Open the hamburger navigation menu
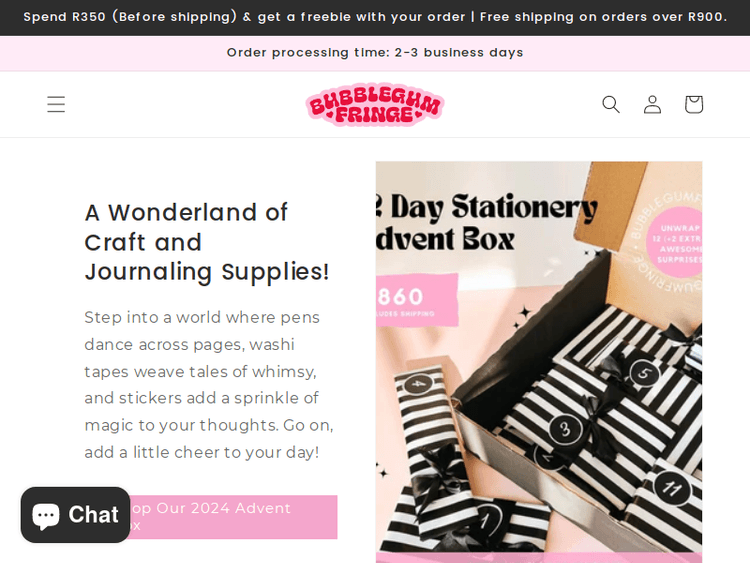750x563 pixels. [56, 104]
